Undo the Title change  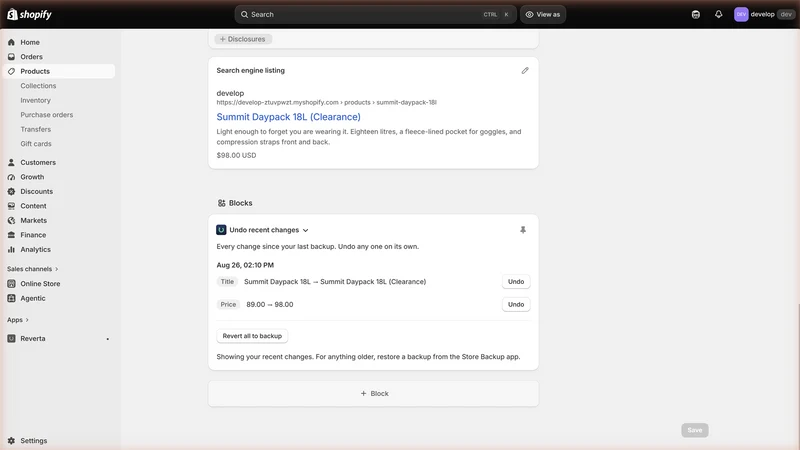pos(516,282)
